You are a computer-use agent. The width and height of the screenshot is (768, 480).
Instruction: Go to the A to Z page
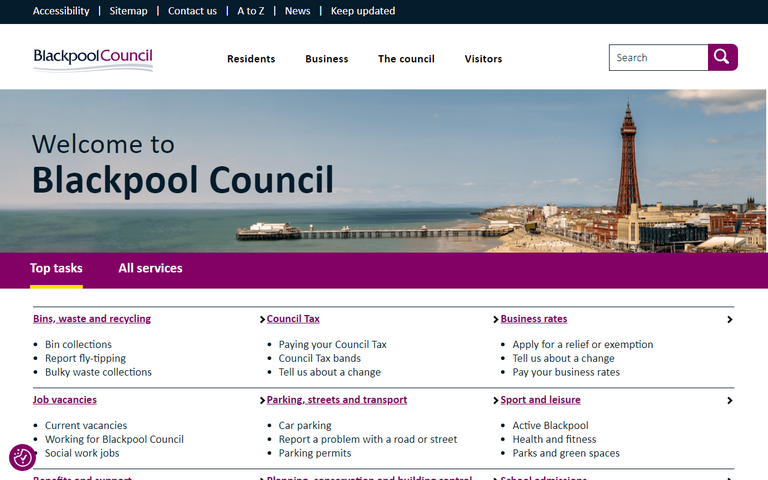point(250,11)
